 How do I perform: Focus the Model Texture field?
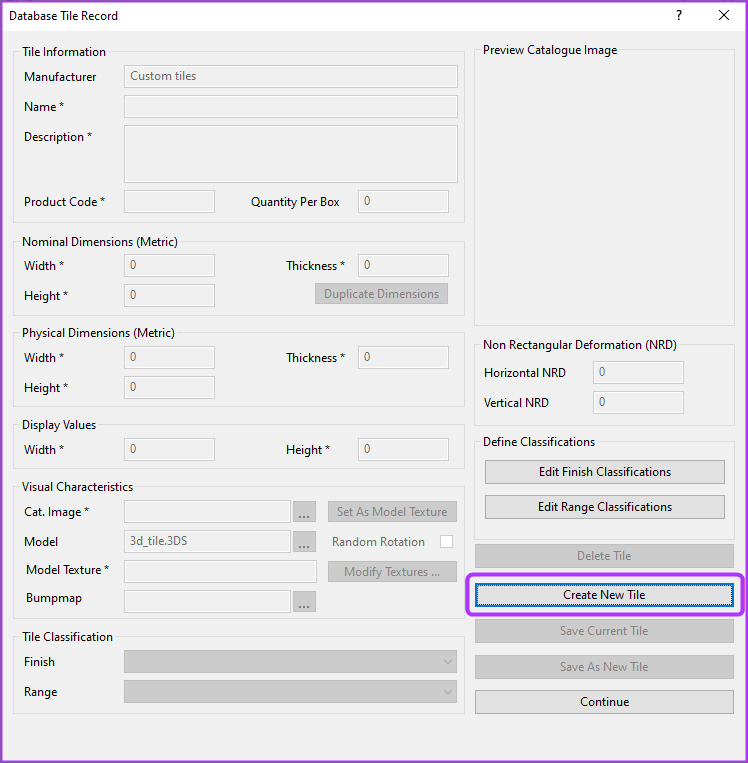pyautogui.click(x=220, y=571)
